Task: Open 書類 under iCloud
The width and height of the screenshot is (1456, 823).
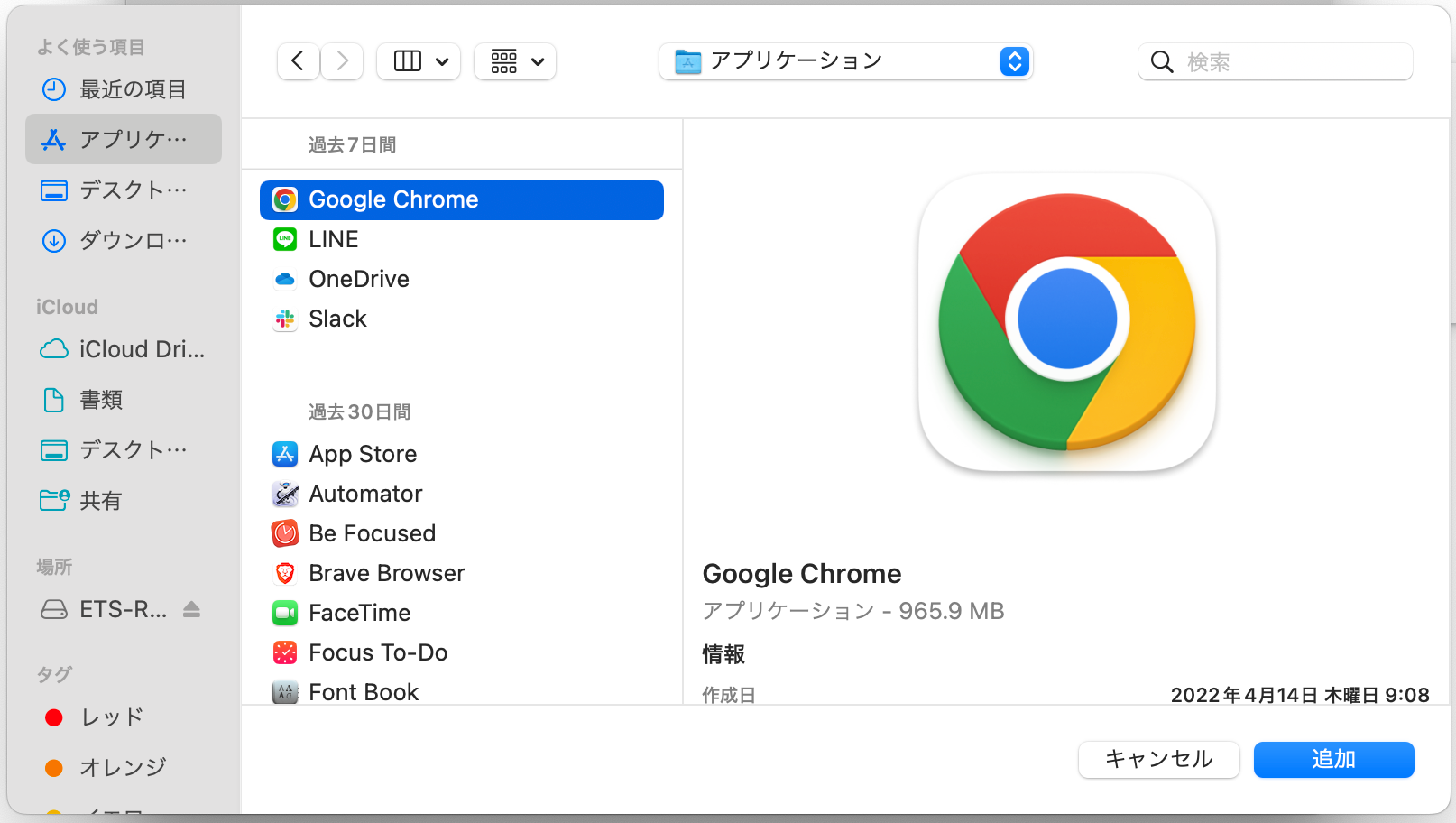Action: 124,400
